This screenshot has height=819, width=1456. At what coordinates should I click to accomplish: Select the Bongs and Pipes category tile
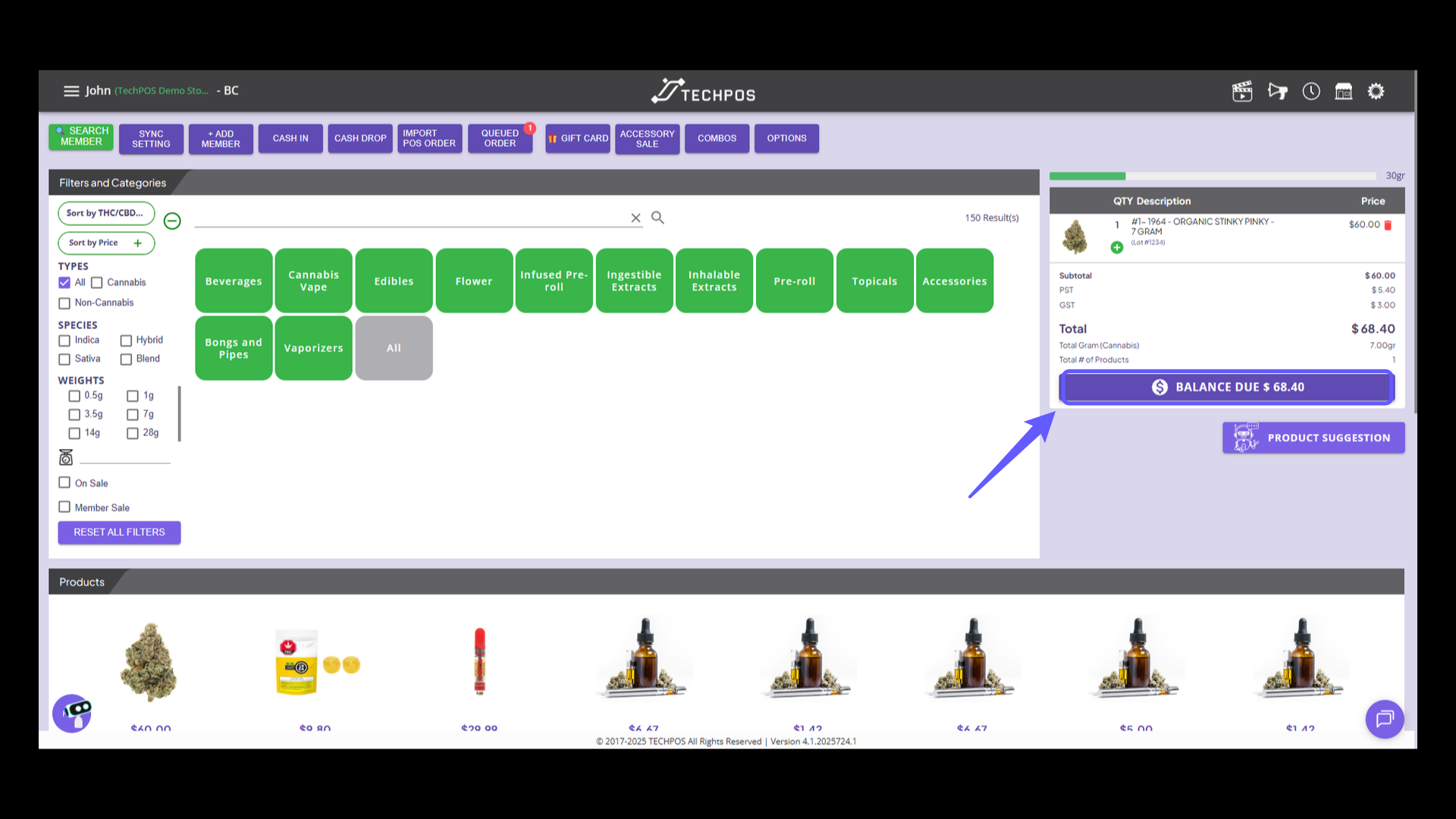[x=234, y=348]
